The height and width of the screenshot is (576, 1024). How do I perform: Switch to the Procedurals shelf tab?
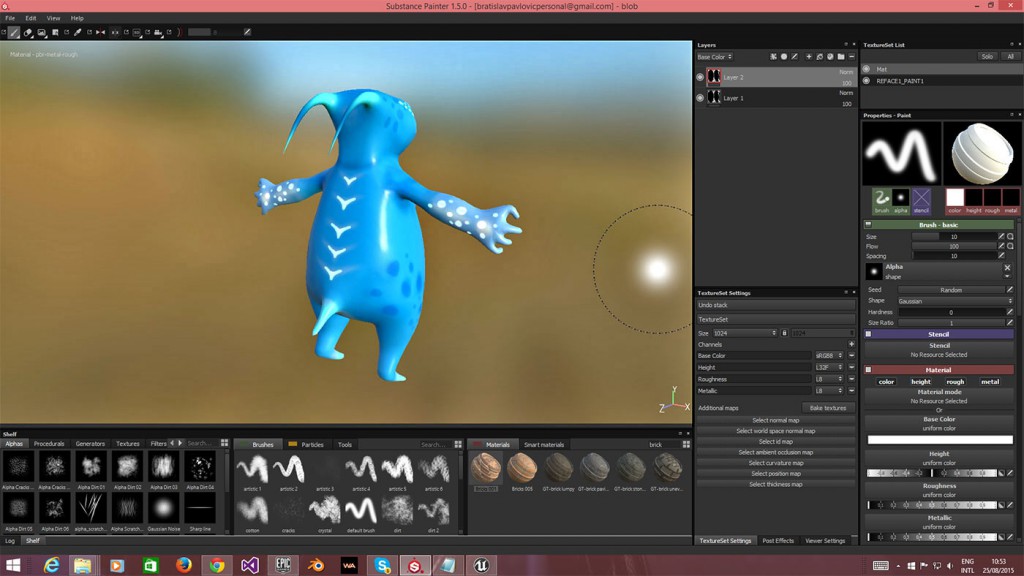tap(49, 443)
